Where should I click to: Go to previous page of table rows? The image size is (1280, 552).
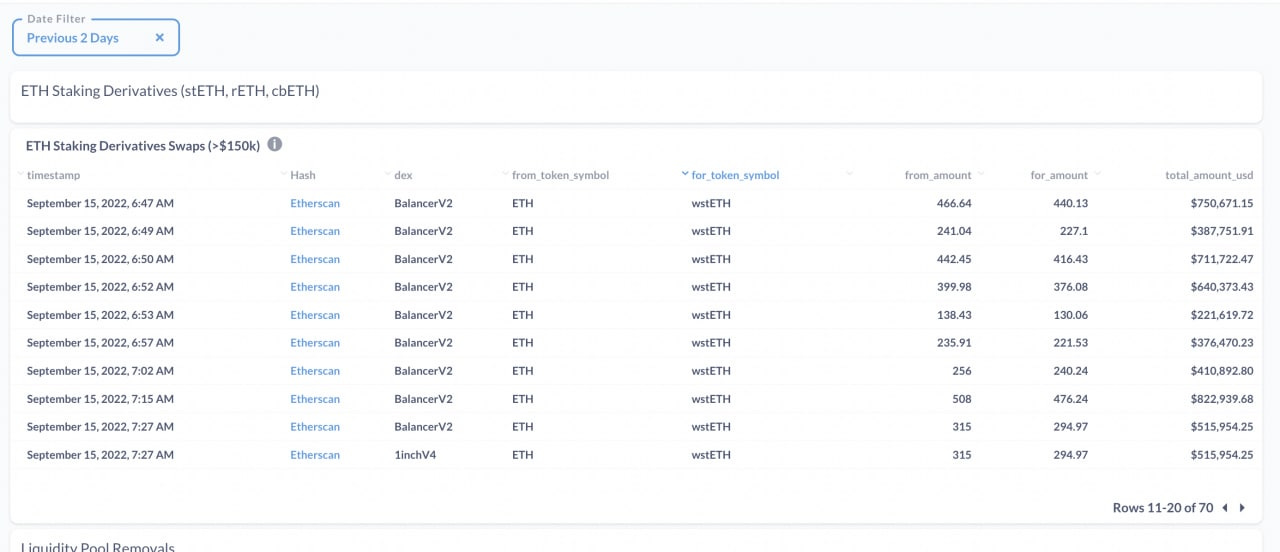(x=1225, y=508)
